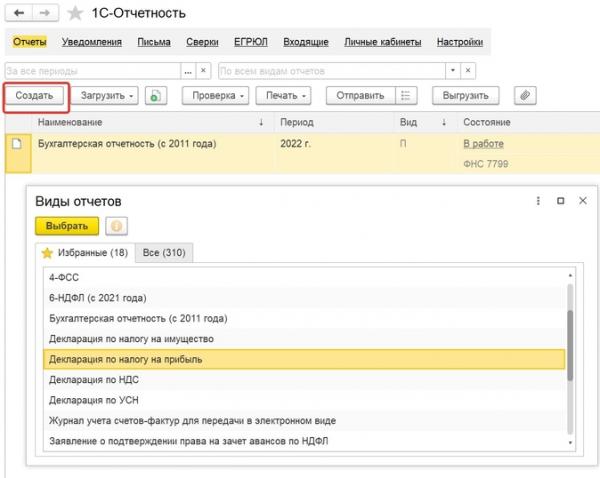This screenshot has height=478, width=600.
Task: Open the Отчеты tab
Action: click(29, 42)
